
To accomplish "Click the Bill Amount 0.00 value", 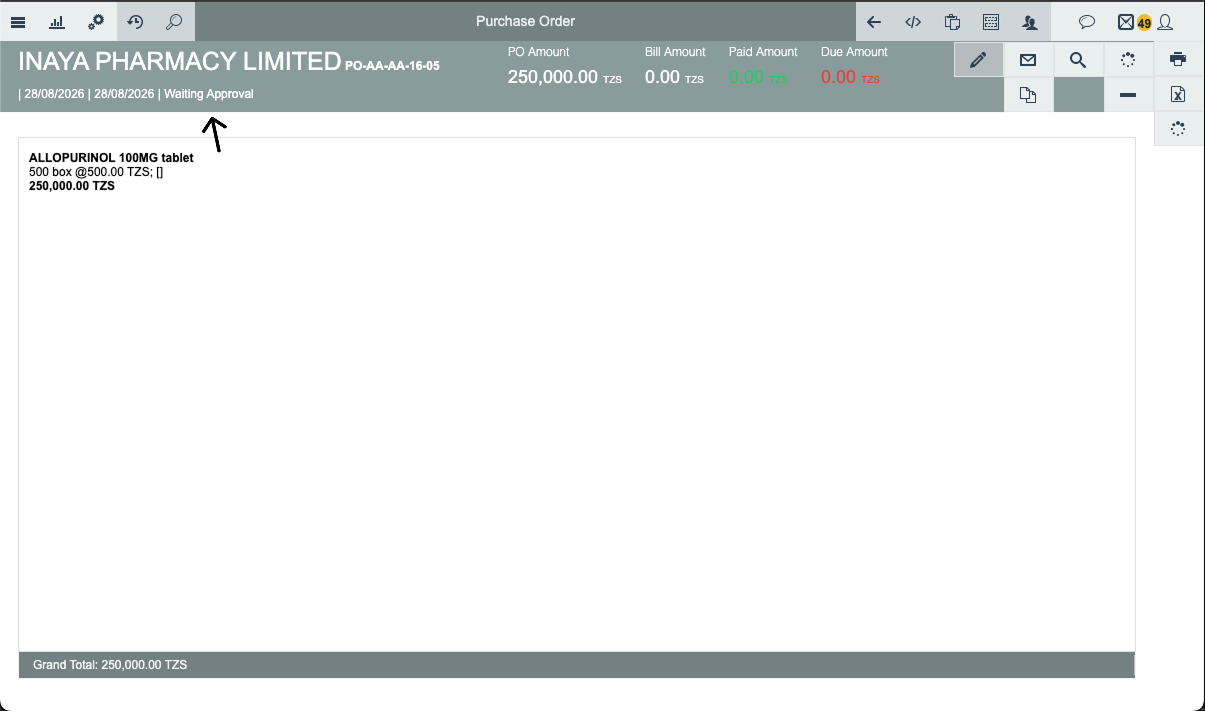I will [x=663, y=77].
